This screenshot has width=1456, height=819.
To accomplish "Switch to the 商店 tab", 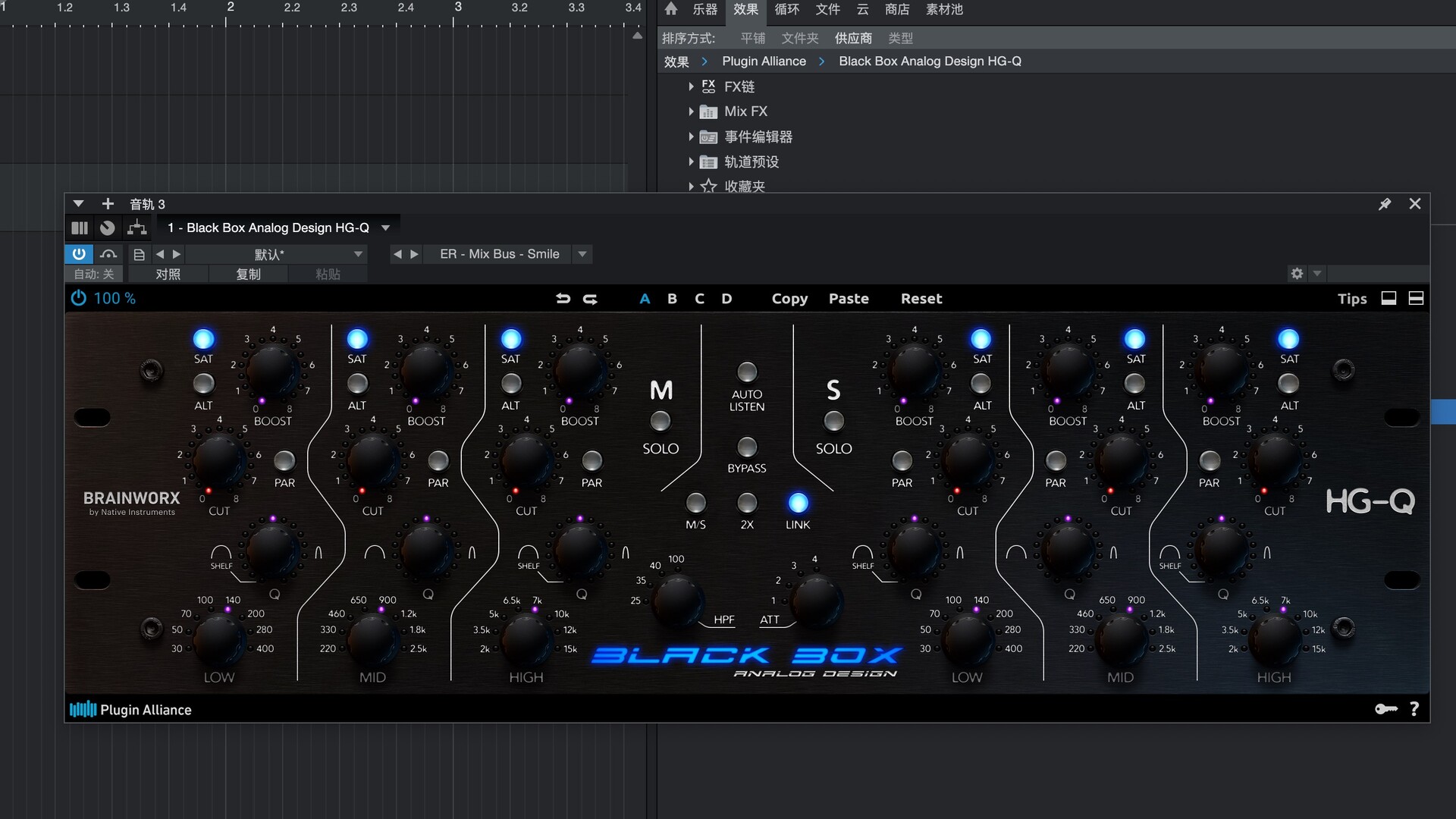I will tap(897, 9).
